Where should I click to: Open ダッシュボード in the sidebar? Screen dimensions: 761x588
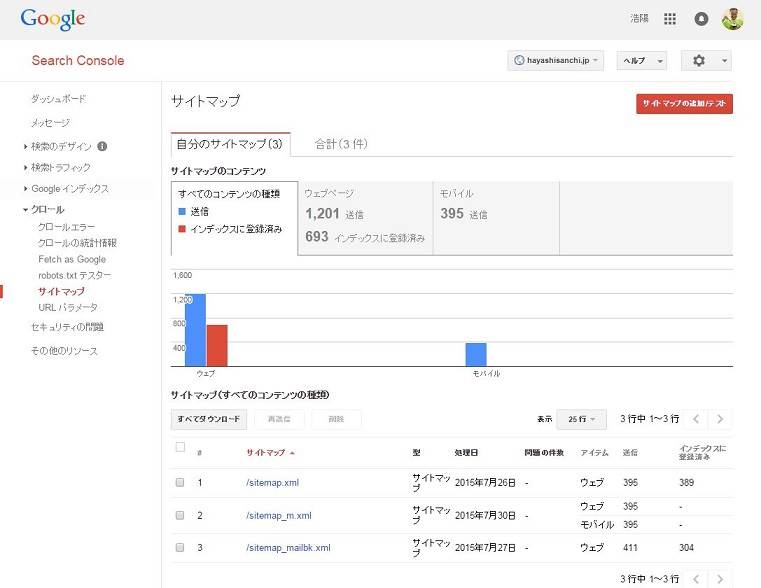[x=58, y=99]
